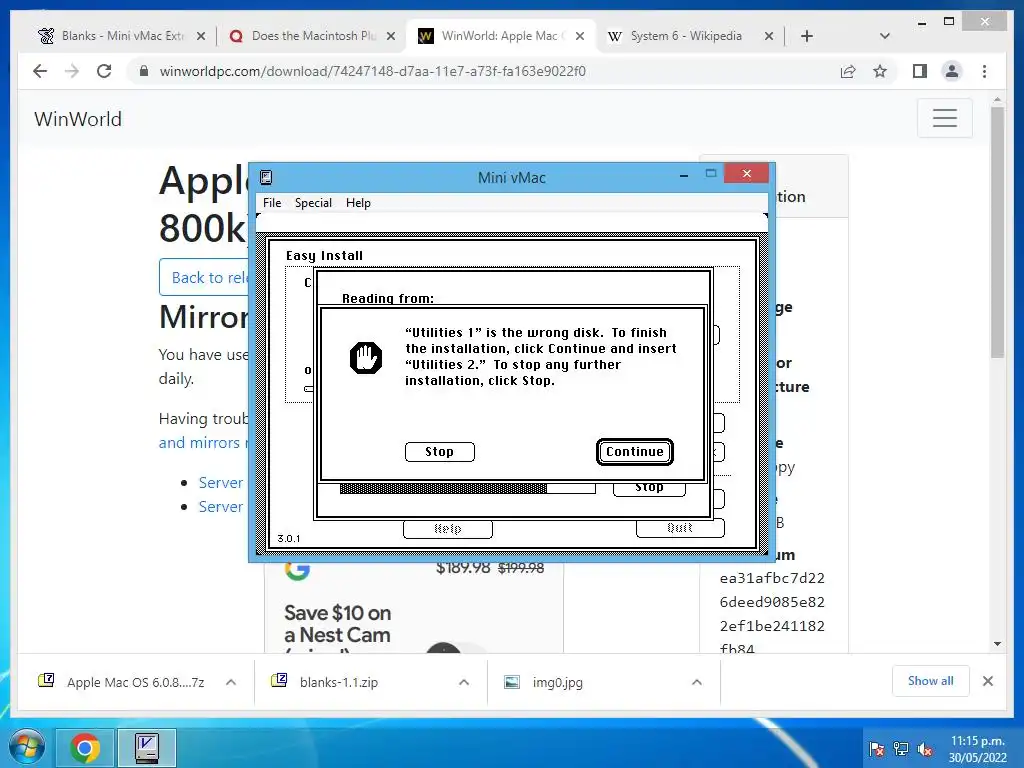Bookmark this page with the star
Screen dimensions: 1024x768
880,71
